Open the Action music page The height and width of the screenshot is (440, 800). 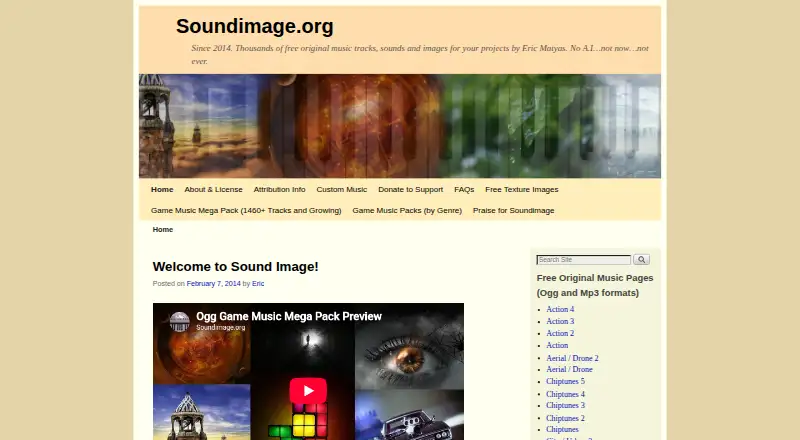click(x=557, y=346)
